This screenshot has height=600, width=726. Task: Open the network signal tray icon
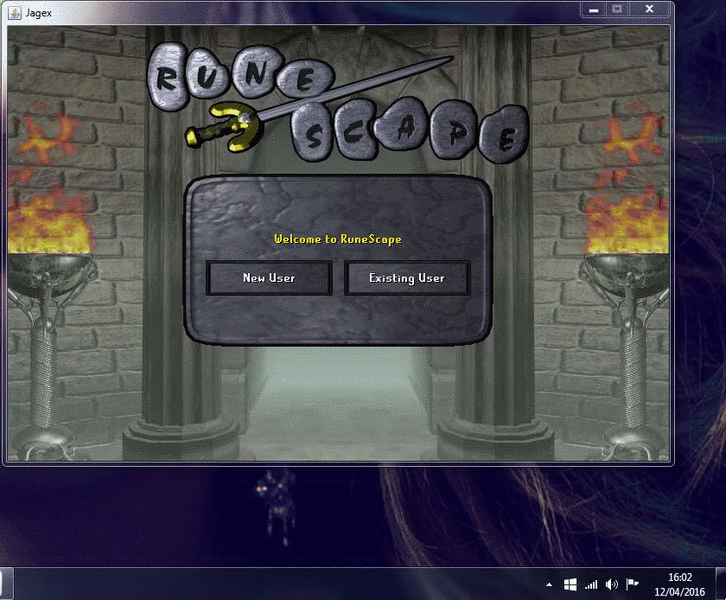tap(591, 585)
